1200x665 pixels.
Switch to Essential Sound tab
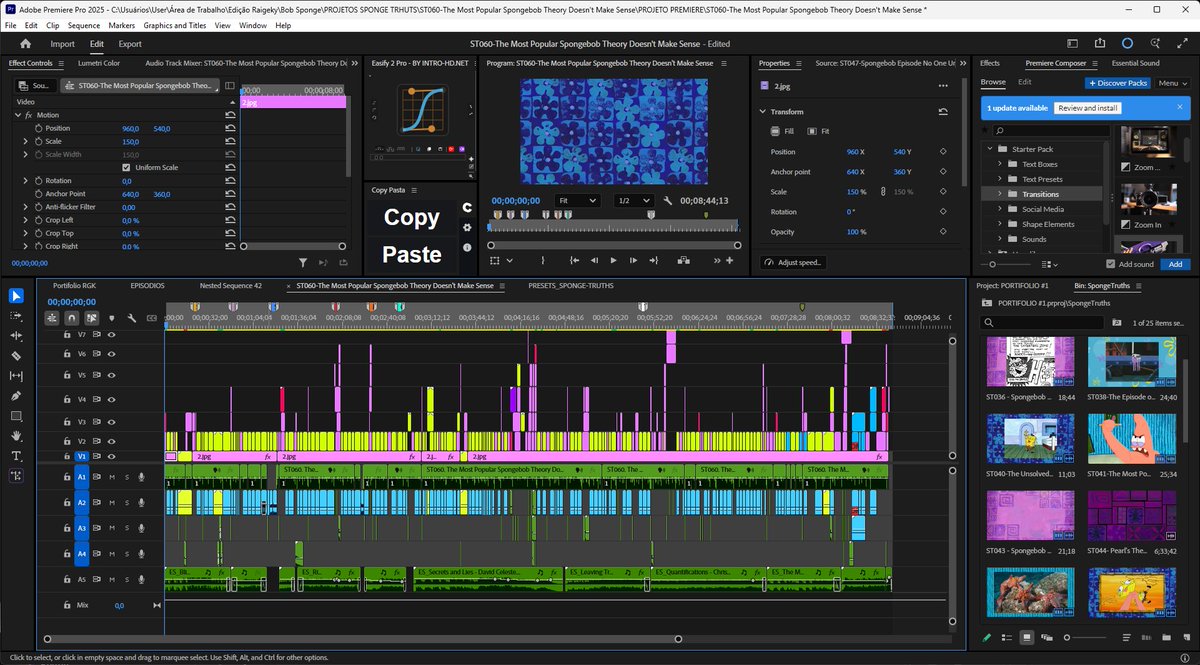[1136, 63]
